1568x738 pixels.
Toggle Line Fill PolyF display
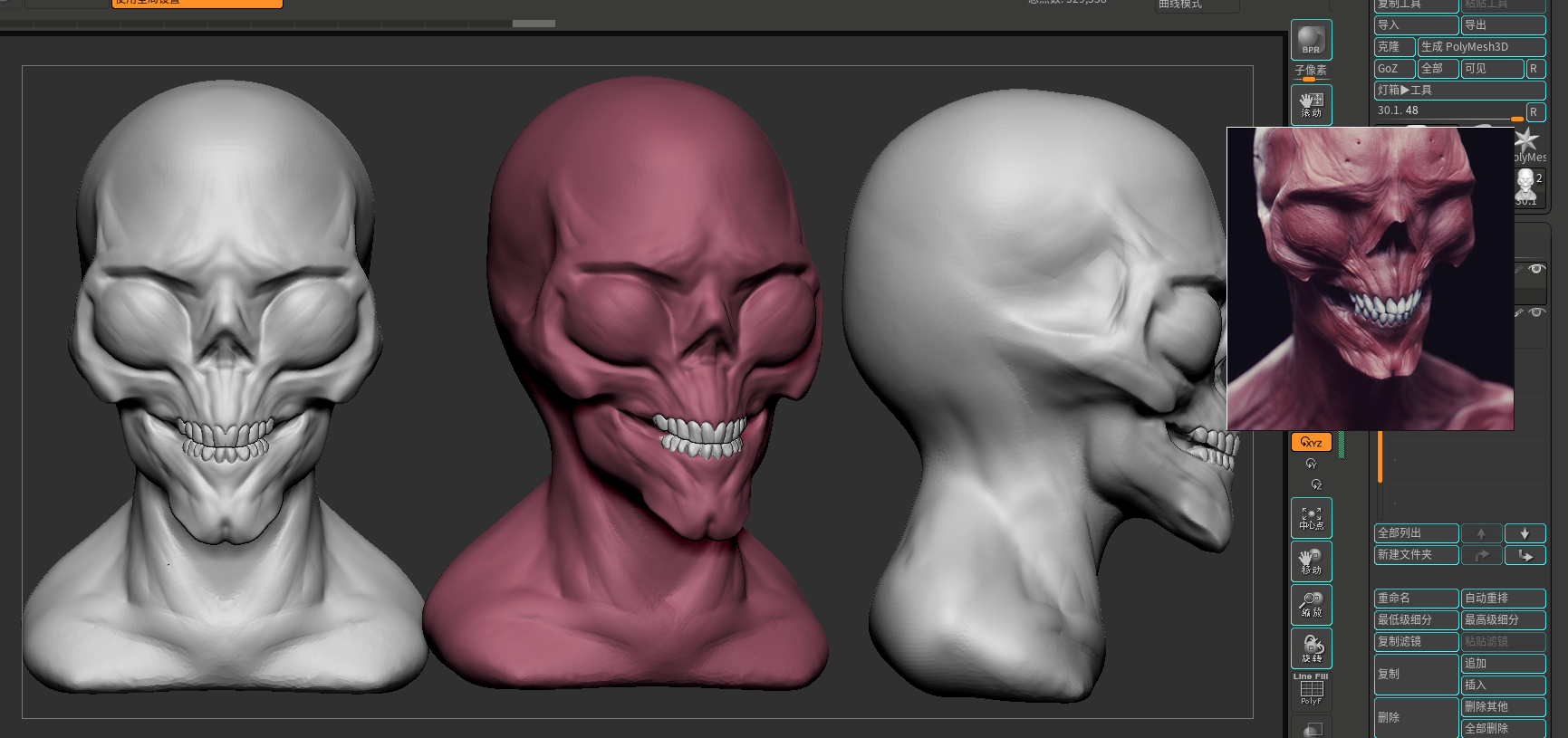1311,690
